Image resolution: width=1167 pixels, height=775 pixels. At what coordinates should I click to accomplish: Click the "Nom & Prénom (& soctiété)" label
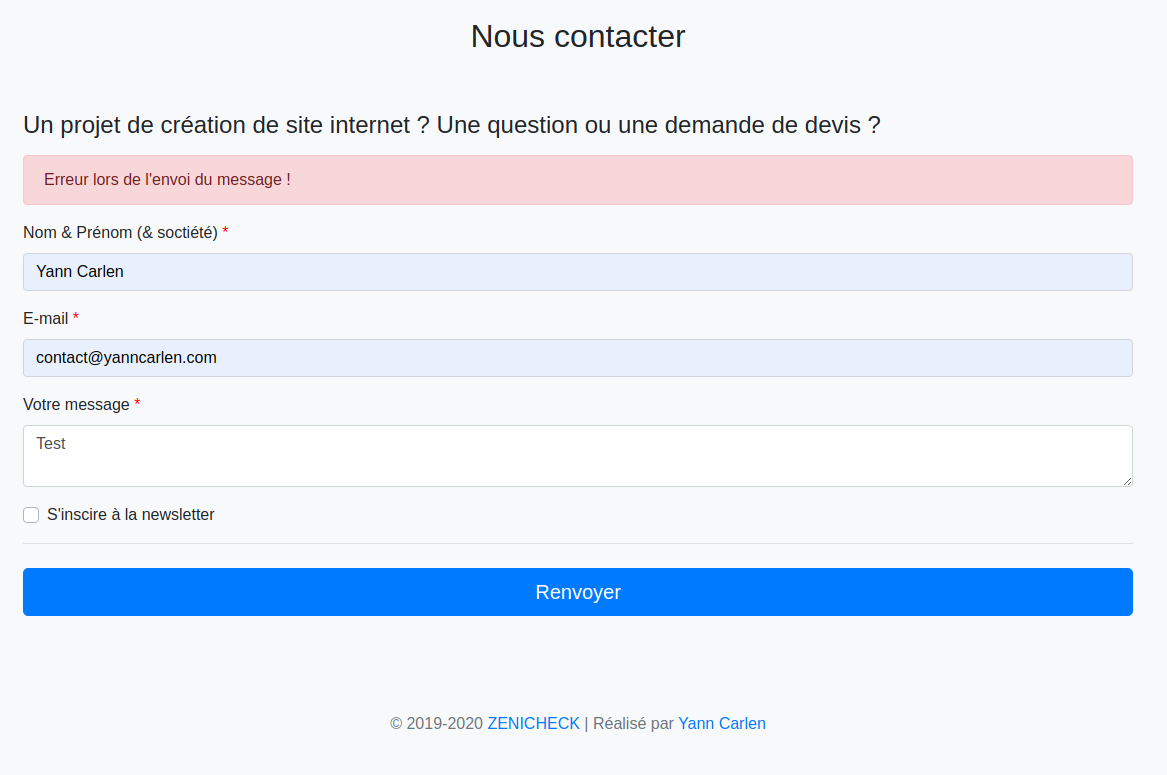(x=120, y=232)
